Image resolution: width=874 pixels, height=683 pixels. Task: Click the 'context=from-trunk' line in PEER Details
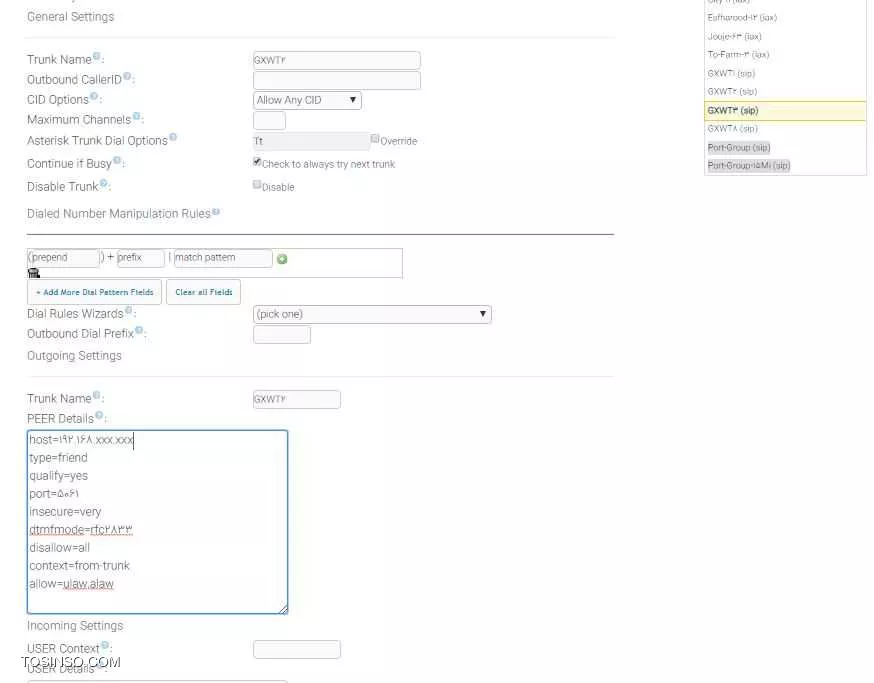point(79,565)
